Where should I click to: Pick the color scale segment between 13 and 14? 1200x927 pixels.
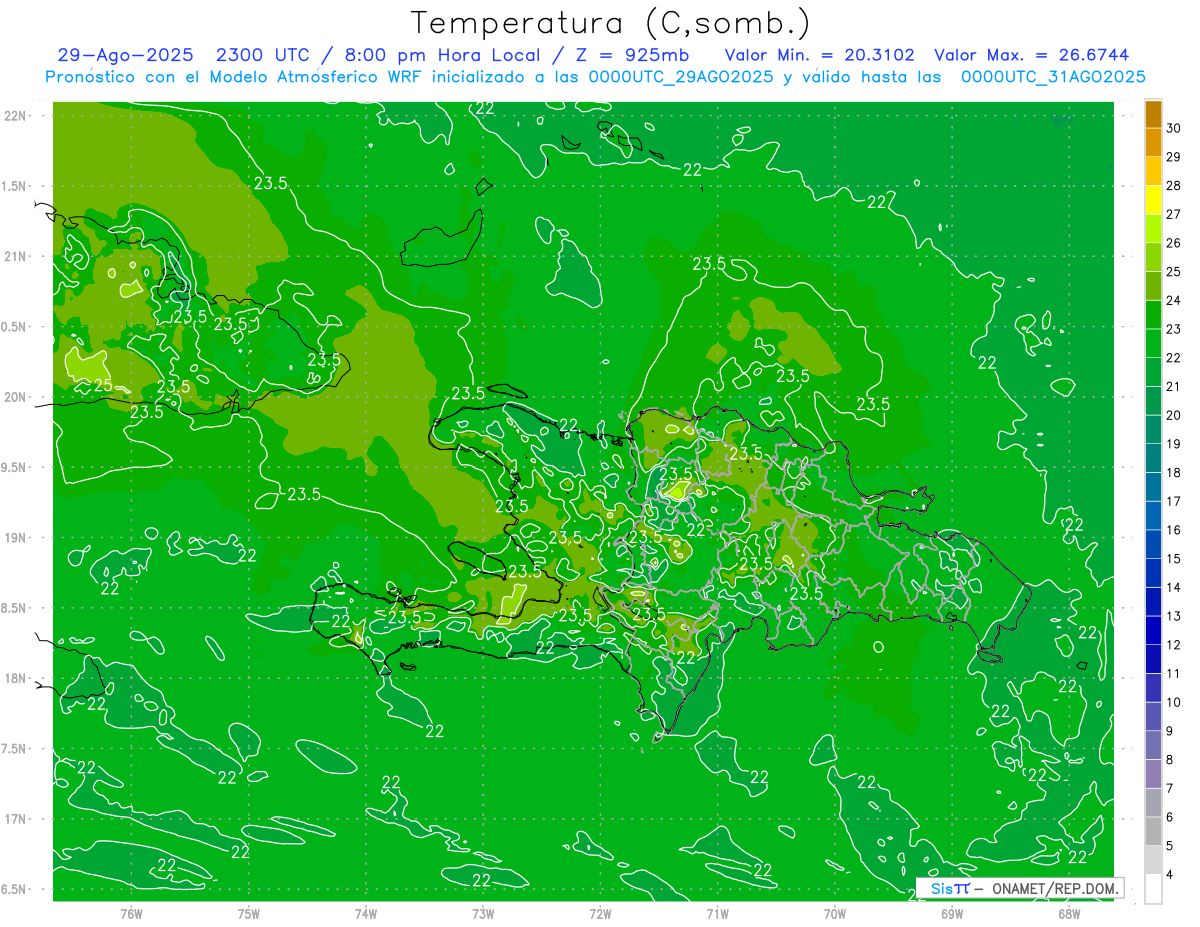(1153, 602)
